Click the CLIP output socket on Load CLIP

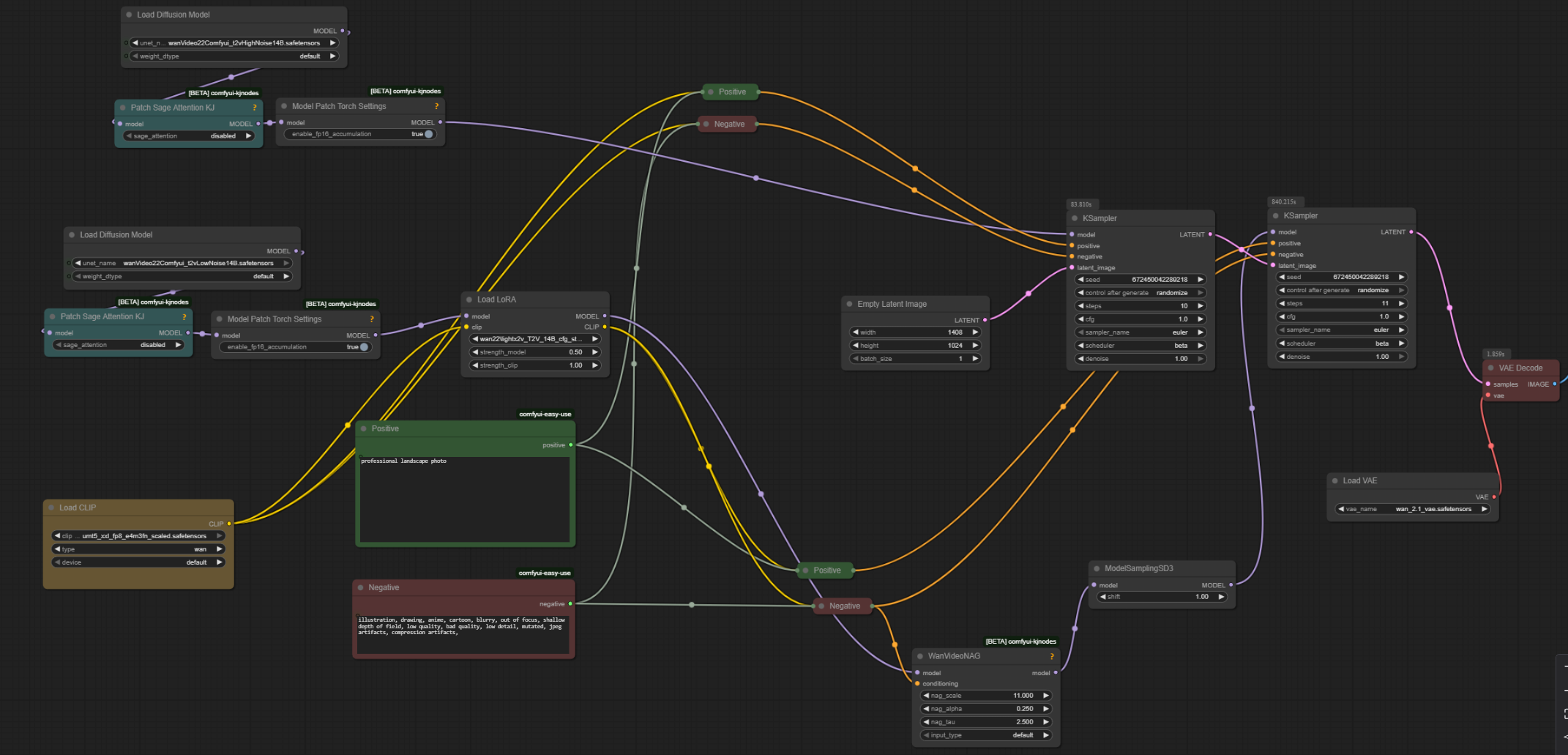[229, 524]
